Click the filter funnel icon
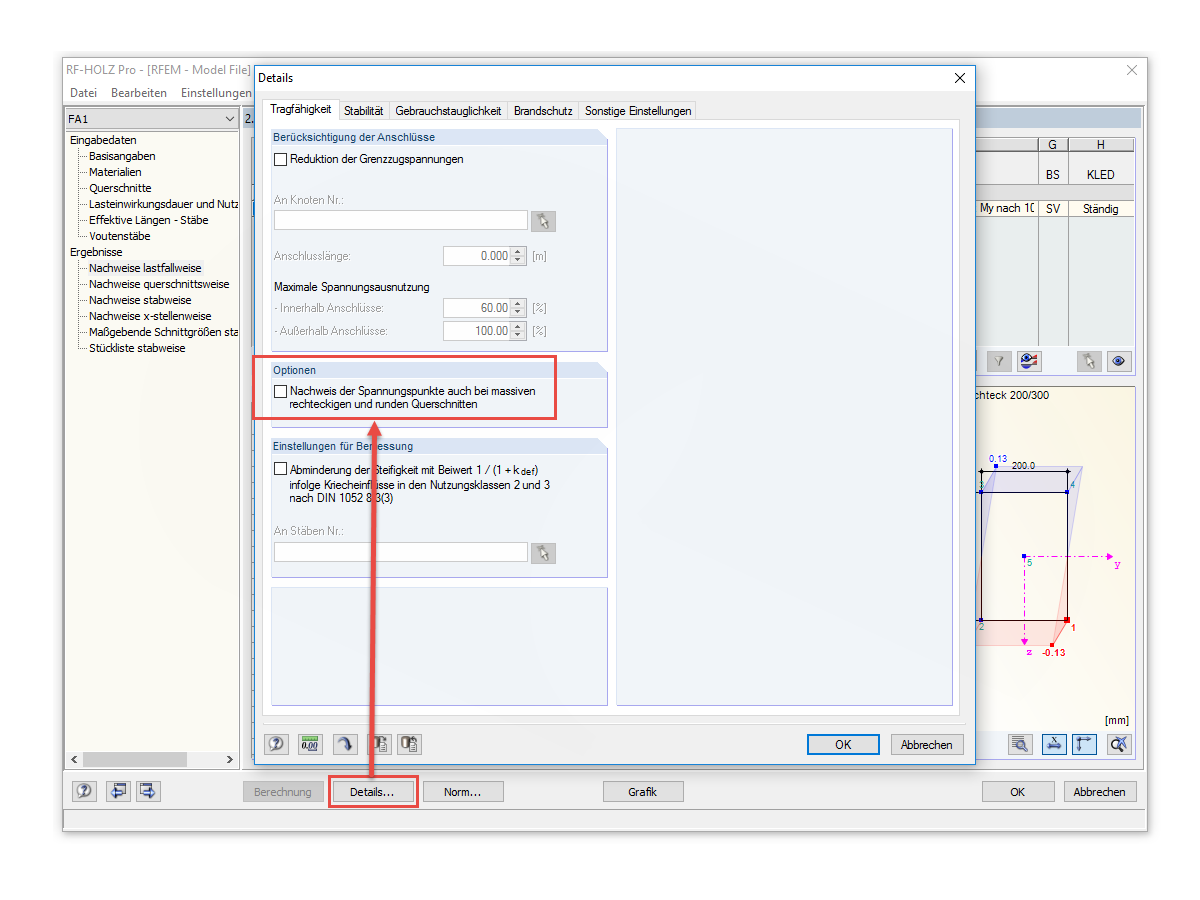 pos(998,361)
